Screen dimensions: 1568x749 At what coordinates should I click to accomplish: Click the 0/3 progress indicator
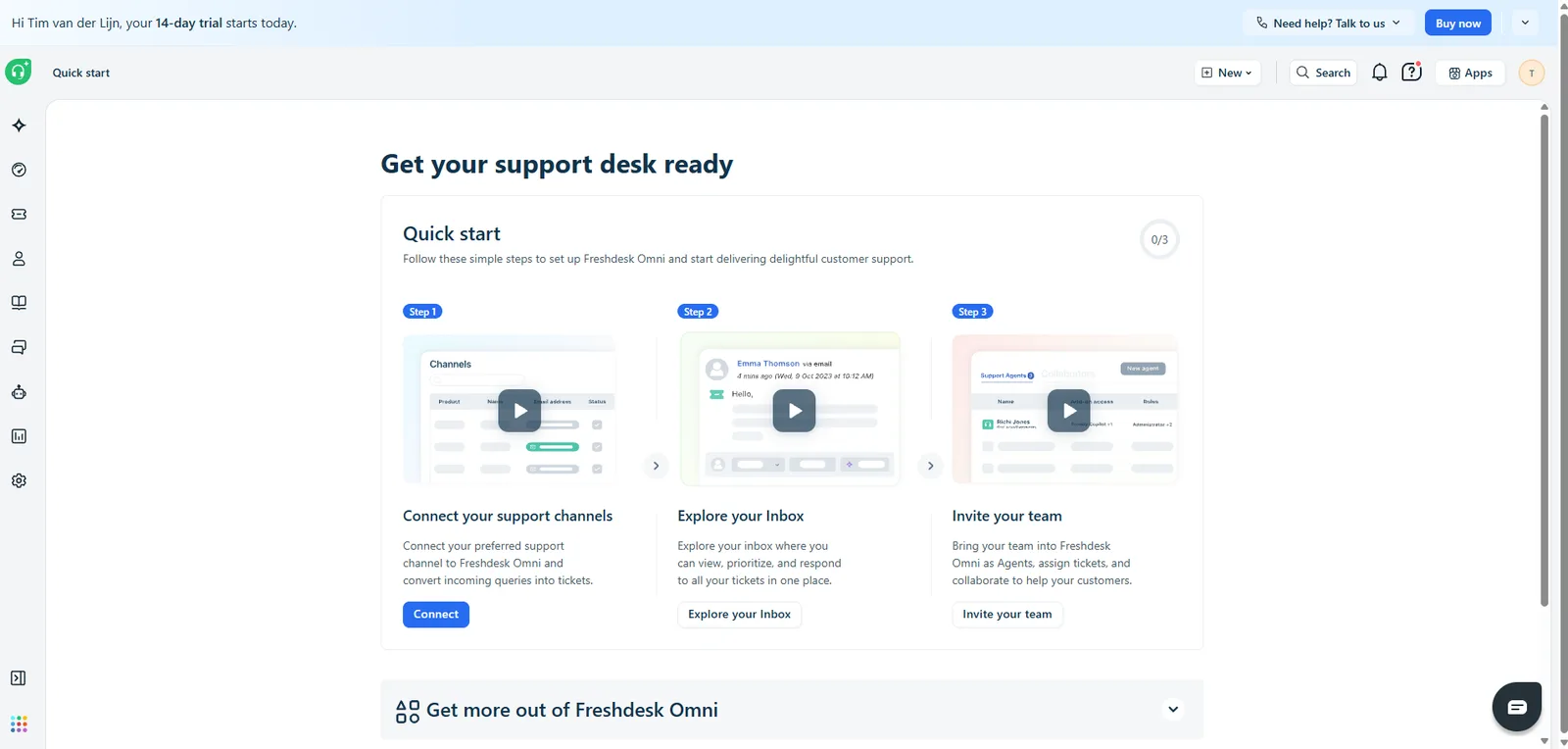tap(1159, 239)
